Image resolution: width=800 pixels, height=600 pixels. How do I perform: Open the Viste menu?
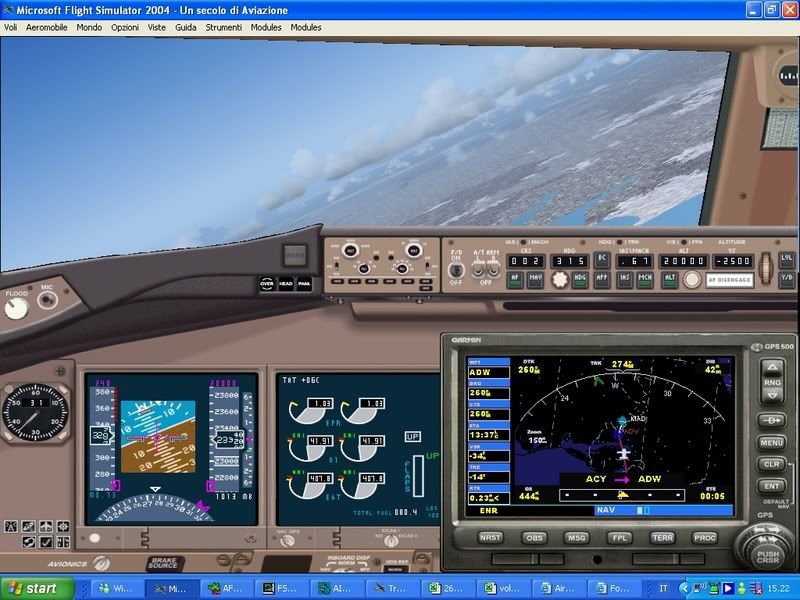point(157,28)
